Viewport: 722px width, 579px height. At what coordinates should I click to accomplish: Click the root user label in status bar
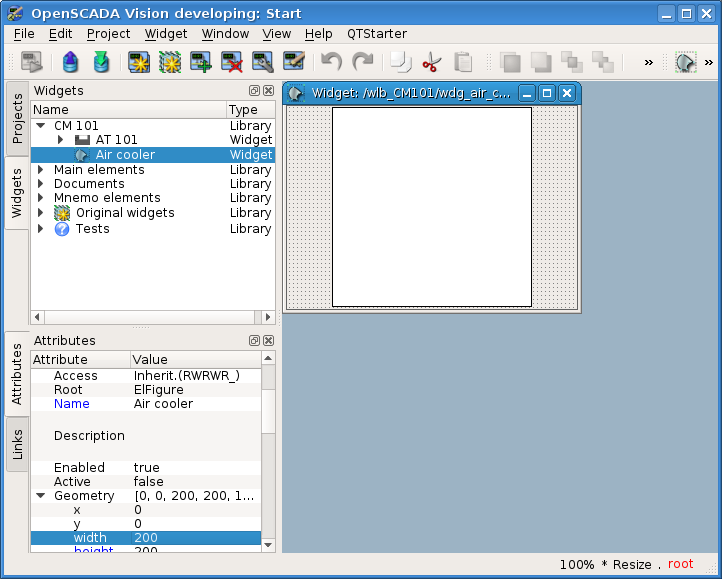point(680,564)
